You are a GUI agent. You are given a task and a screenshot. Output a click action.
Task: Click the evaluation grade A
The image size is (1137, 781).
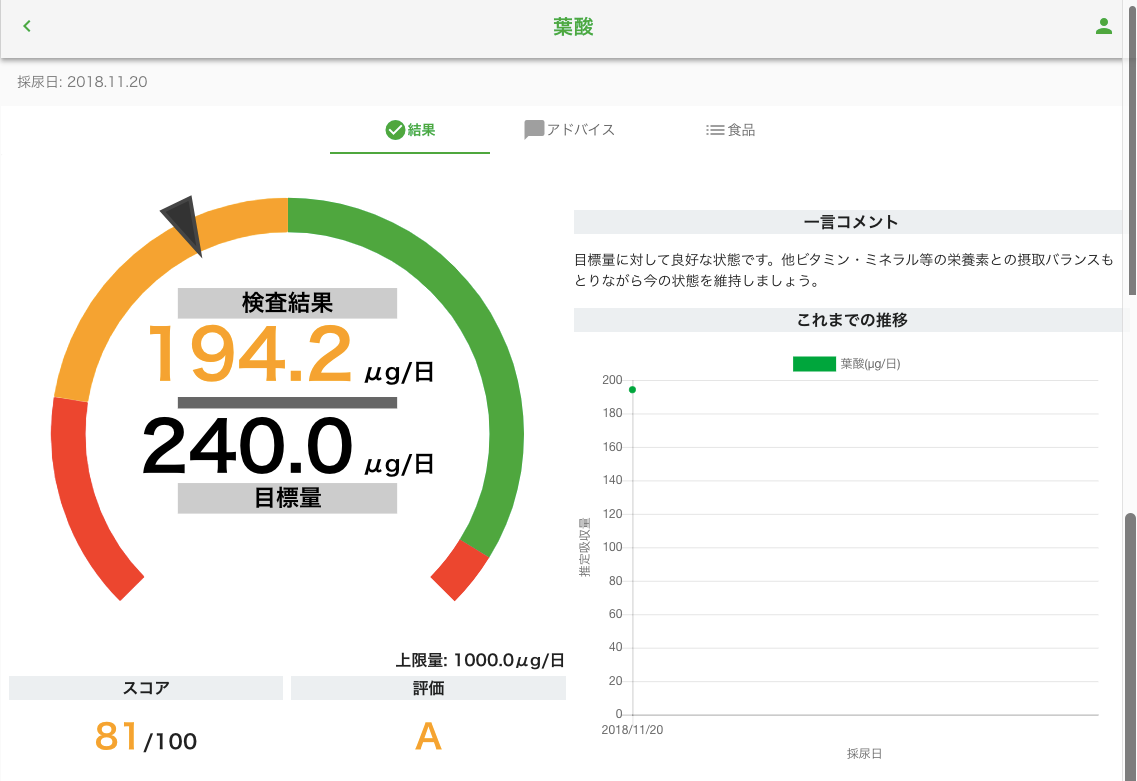(x=428, y=737)
